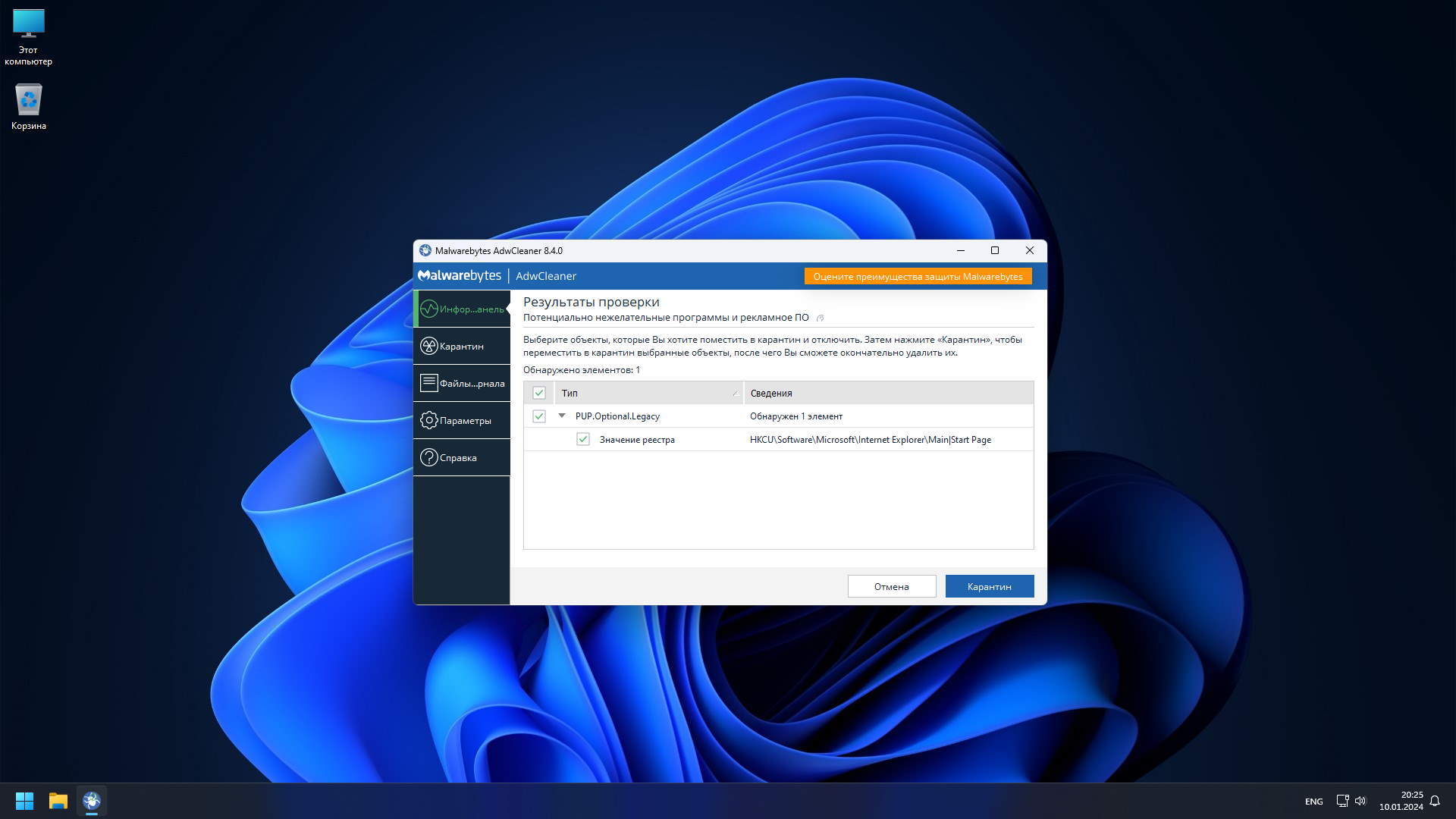1456x819 pixels.
Task: Toggle the select-all checkbox in table header
Action: pyautogui.click(x=539, y=393)
